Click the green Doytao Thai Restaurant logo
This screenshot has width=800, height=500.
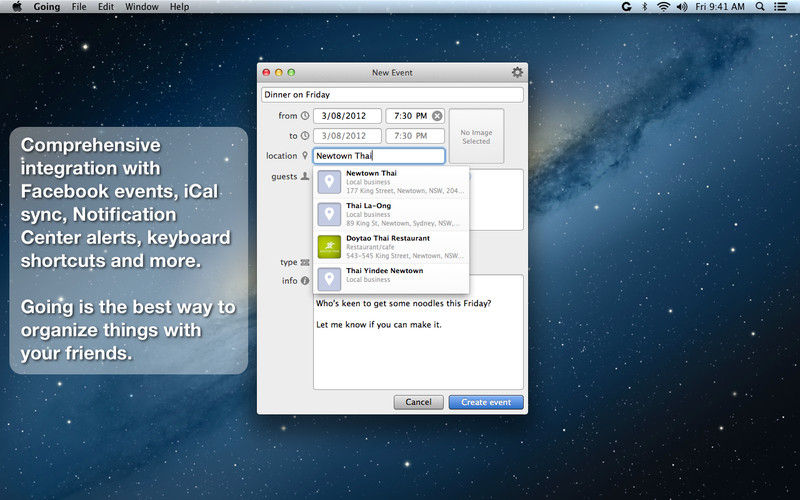pos(329,247)
